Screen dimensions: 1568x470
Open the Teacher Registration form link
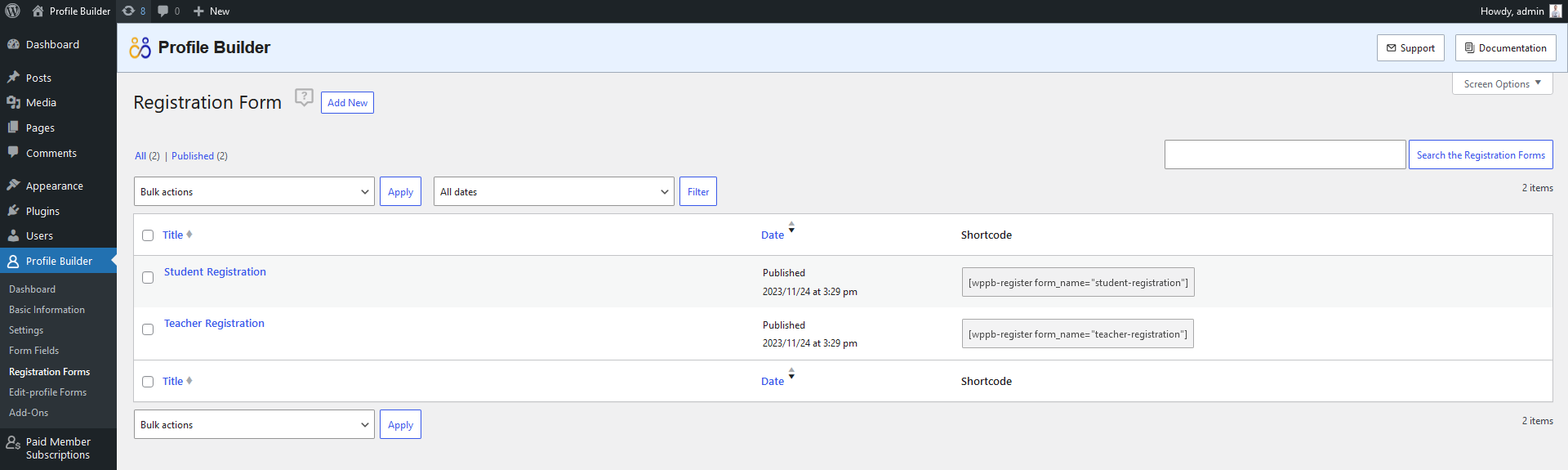[x=214, y=323]
